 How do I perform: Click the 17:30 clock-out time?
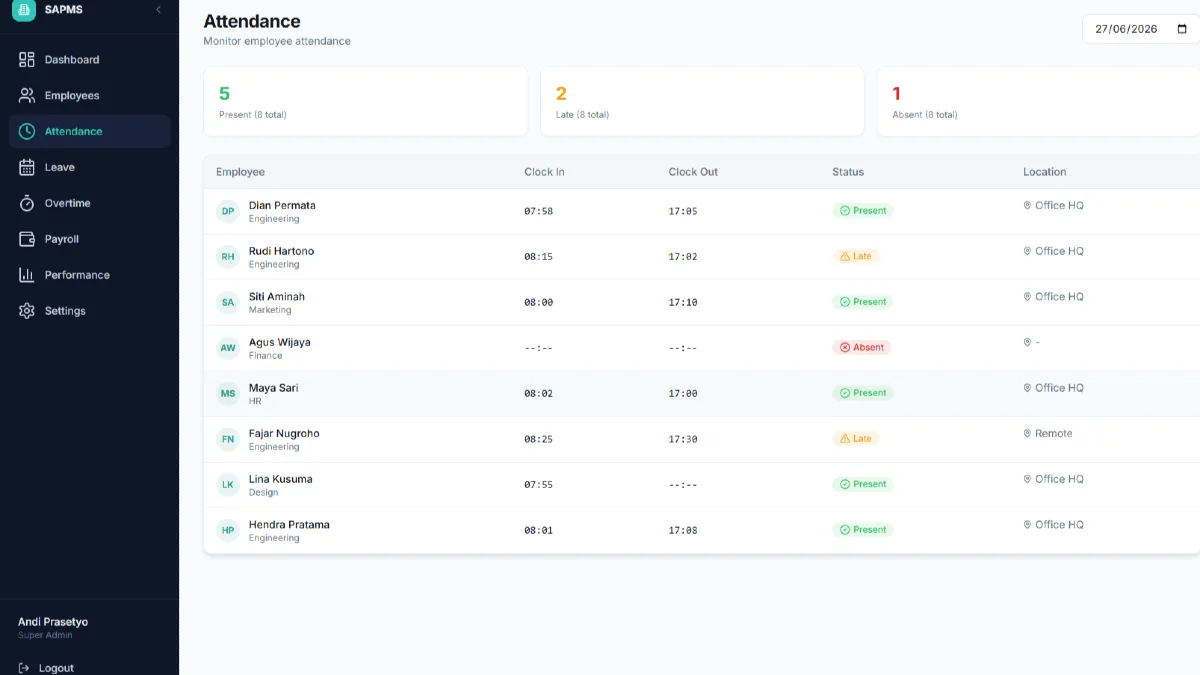[683, 439]
